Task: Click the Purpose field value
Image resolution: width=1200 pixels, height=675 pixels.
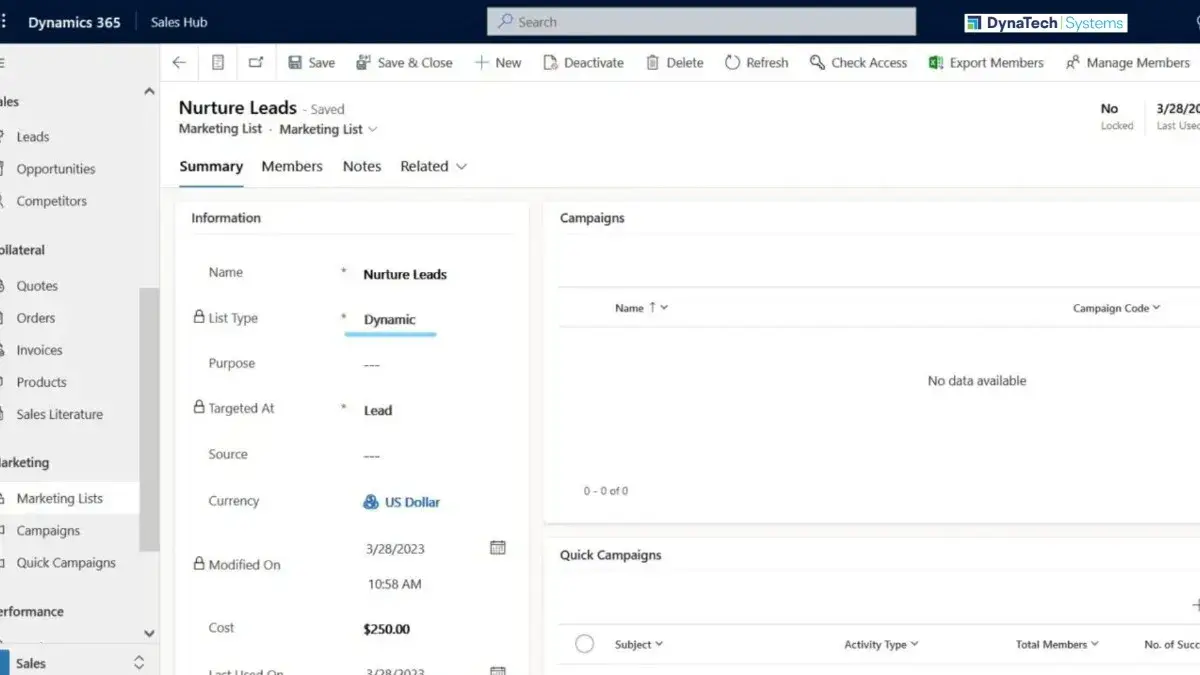Action: pos(372,365)
